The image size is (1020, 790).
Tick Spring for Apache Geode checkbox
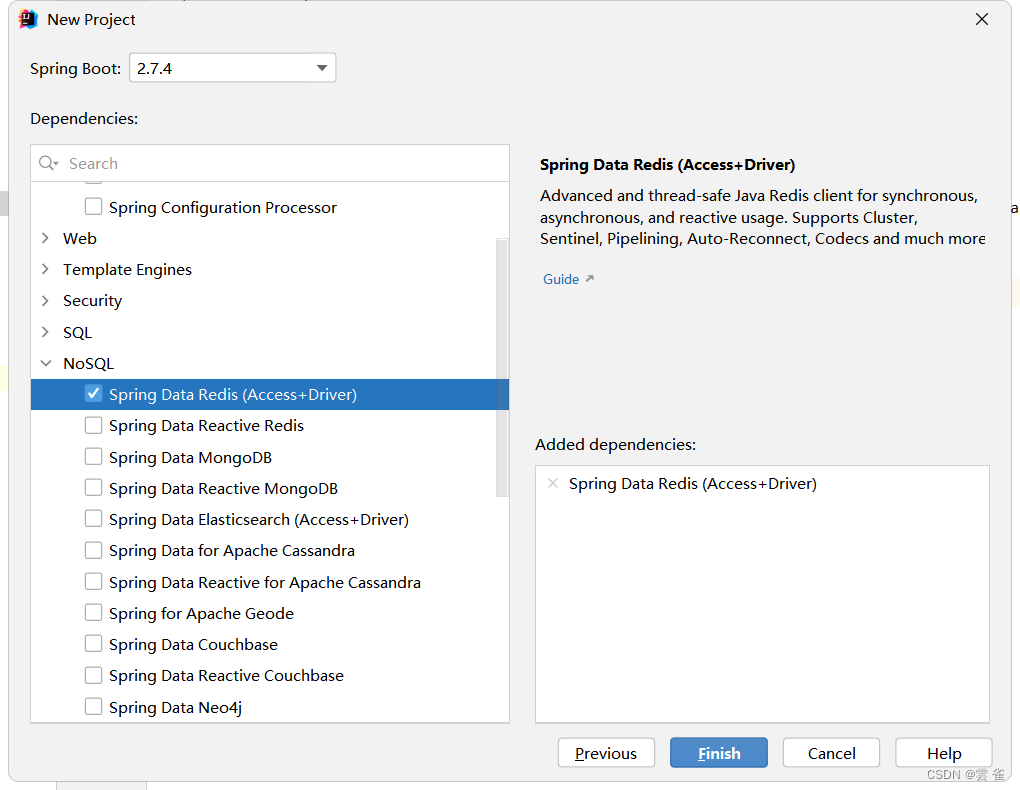click(94, 613)
